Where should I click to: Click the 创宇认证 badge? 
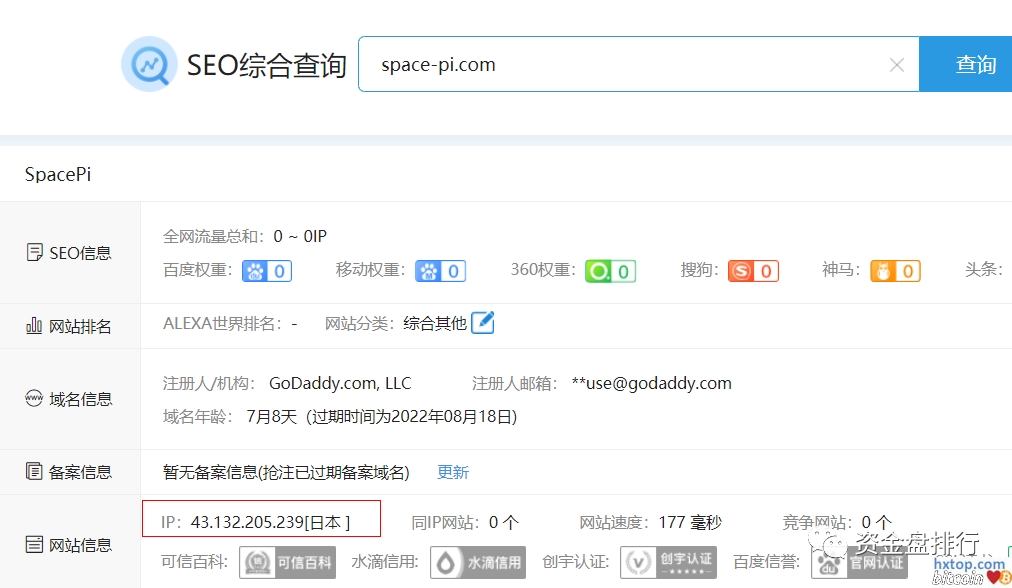point(670,562)
